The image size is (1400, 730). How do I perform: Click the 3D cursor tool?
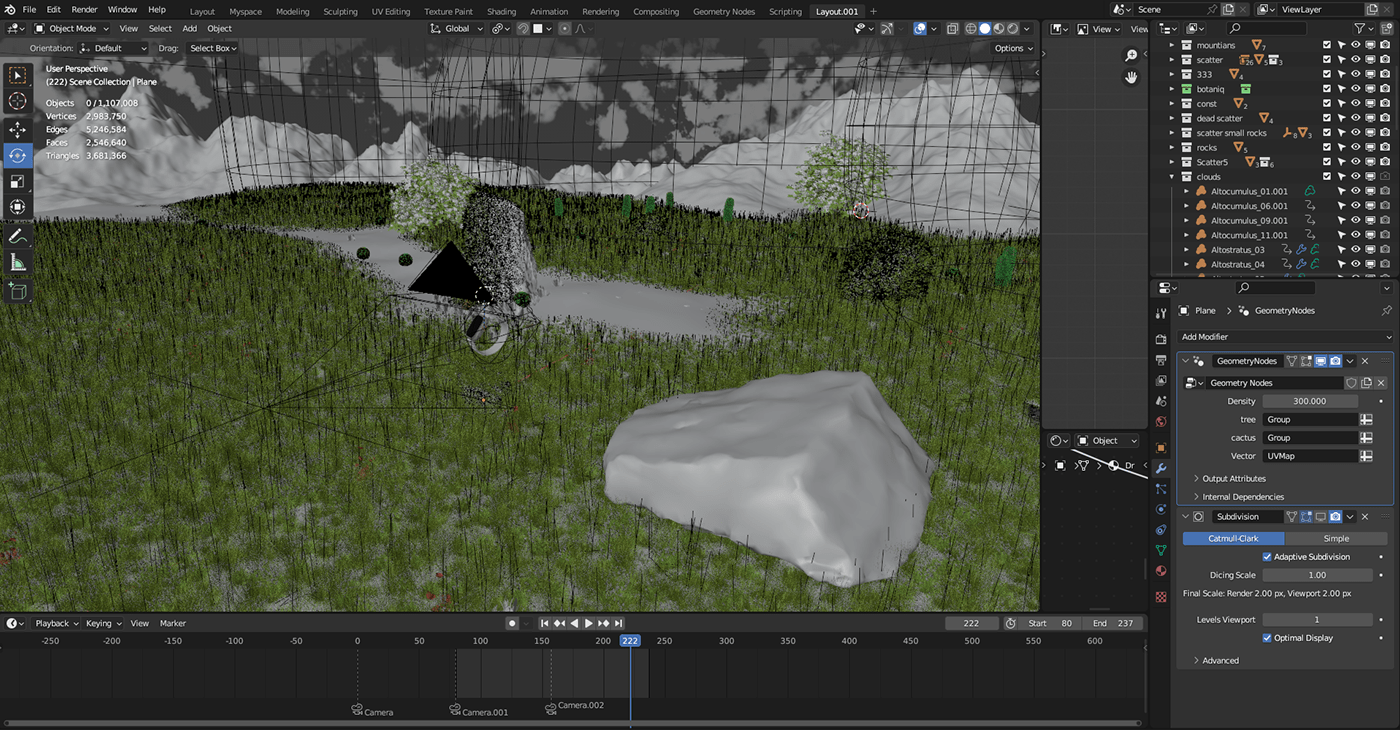click(x=18, y=101)
